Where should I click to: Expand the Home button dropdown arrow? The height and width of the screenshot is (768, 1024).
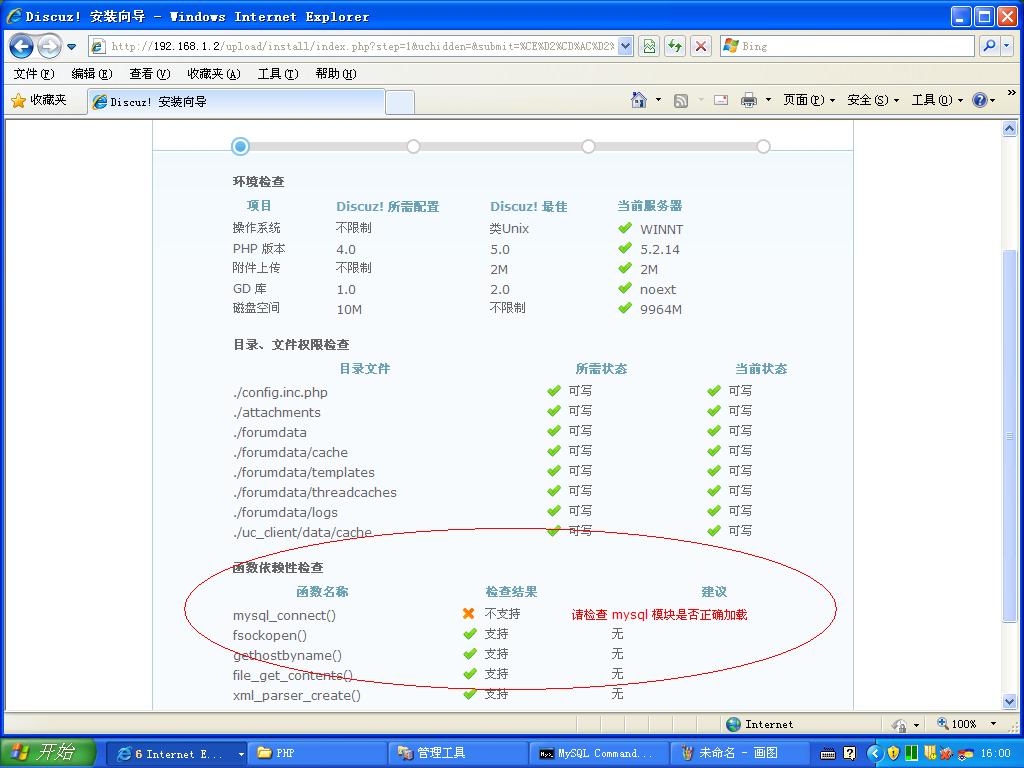point(658,100)
